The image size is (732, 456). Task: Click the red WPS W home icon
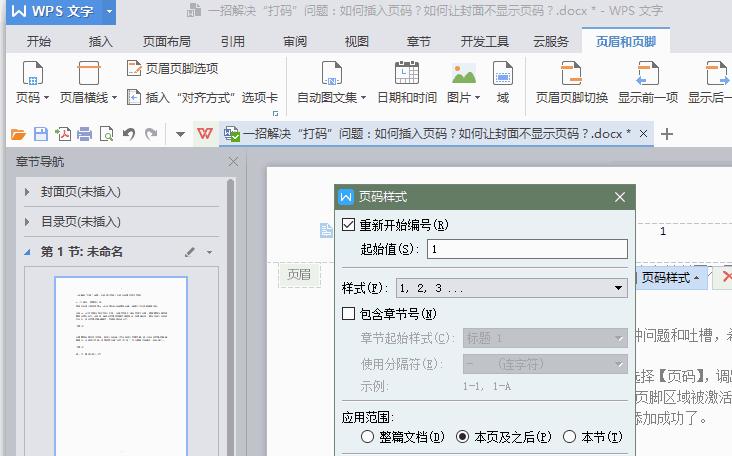pyautogui.click(x=204, y=134)
